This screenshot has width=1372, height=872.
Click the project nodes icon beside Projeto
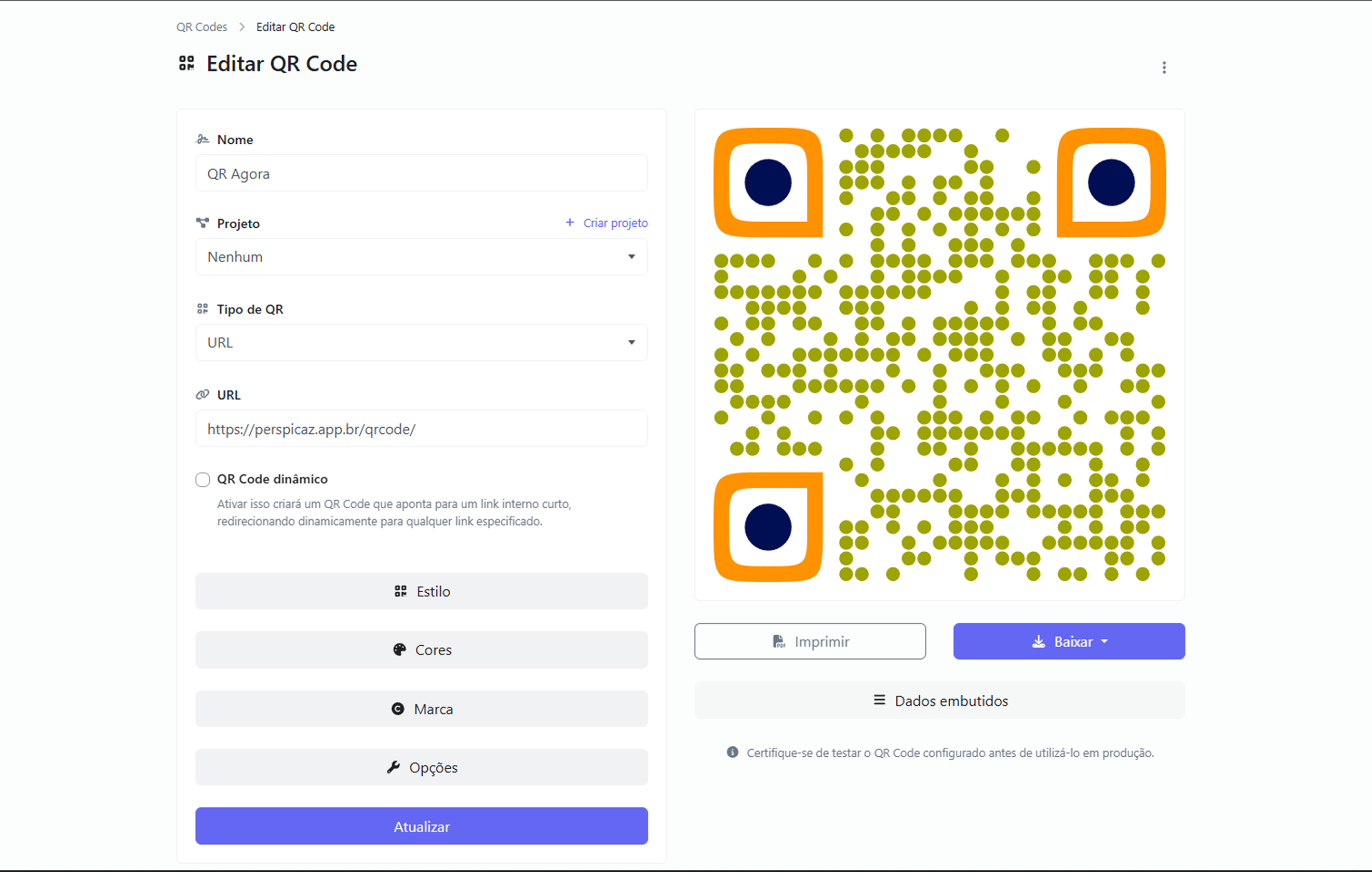[202, 223]
